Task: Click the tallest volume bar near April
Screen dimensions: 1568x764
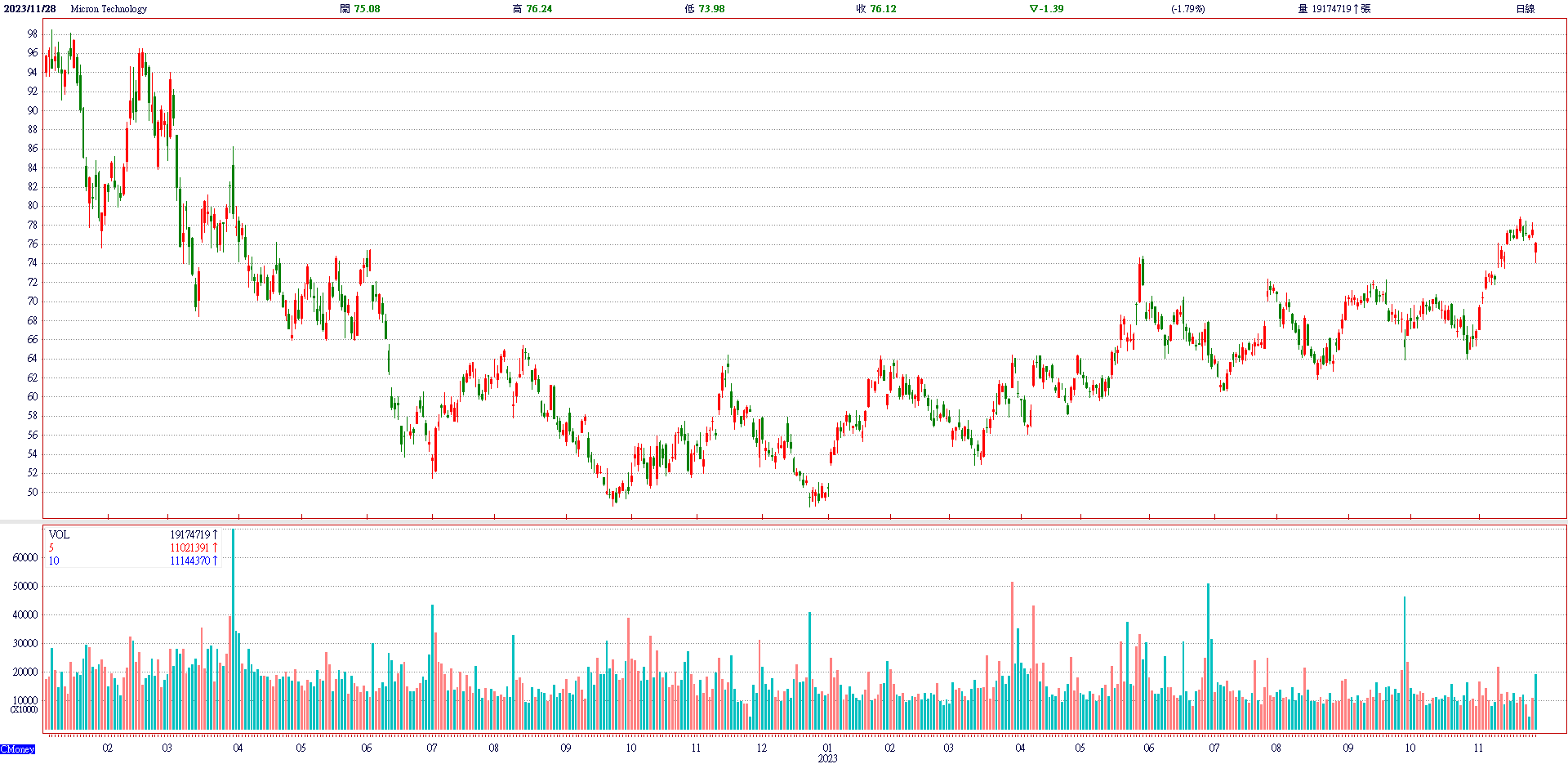Action: [234, 629]
